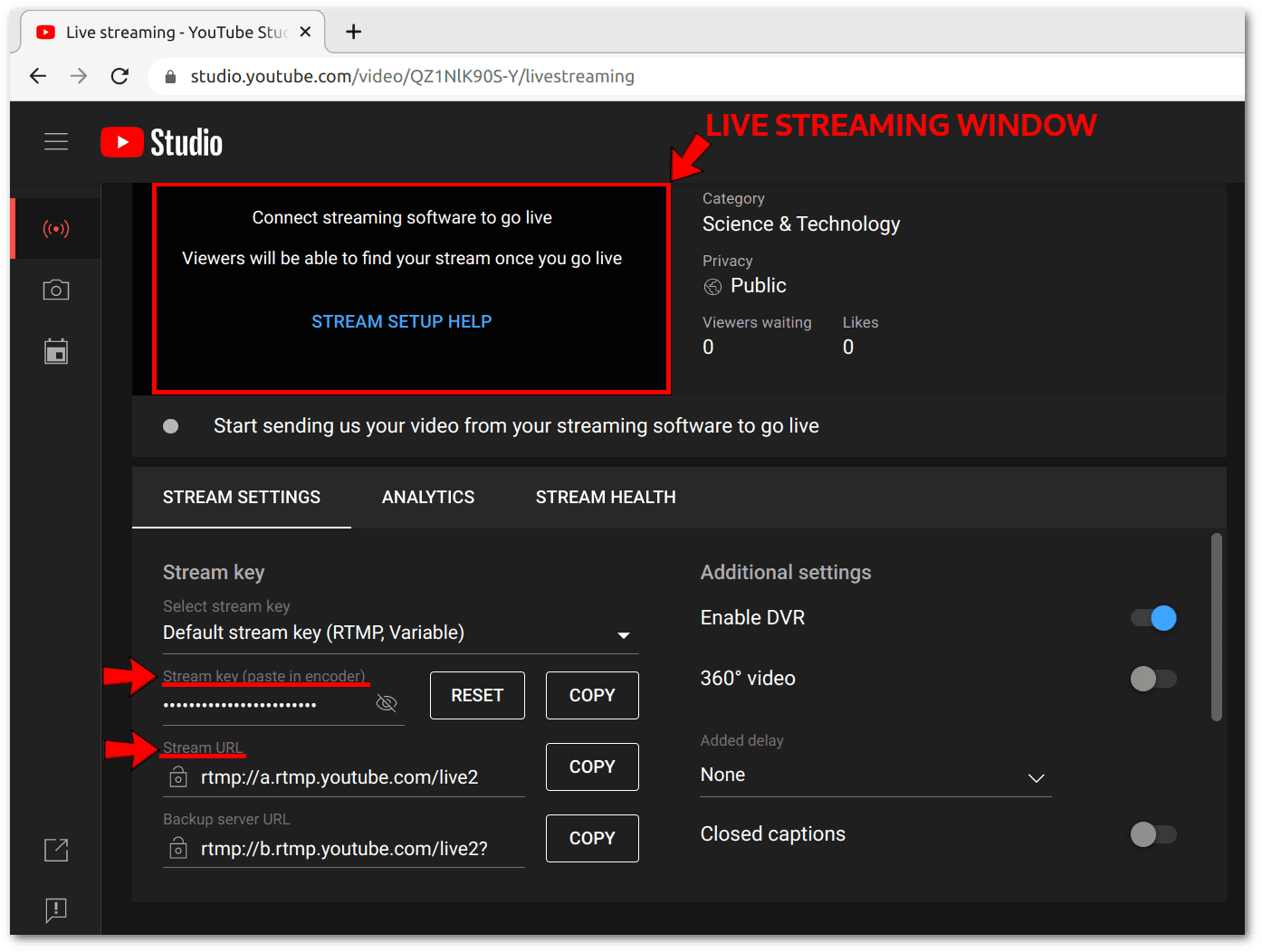This screenshot has width=1262, height=952.
Task: Click the Public privacy text
Action: tap(759, 286)
